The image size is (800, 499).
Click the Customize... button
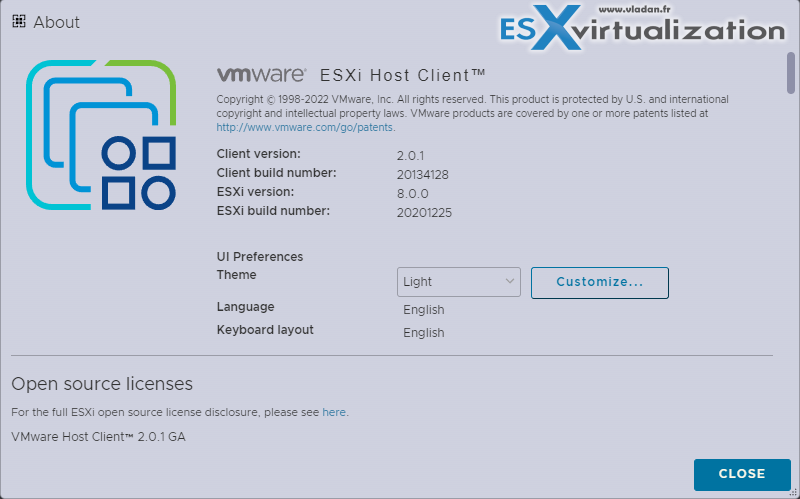coord(599,282)
